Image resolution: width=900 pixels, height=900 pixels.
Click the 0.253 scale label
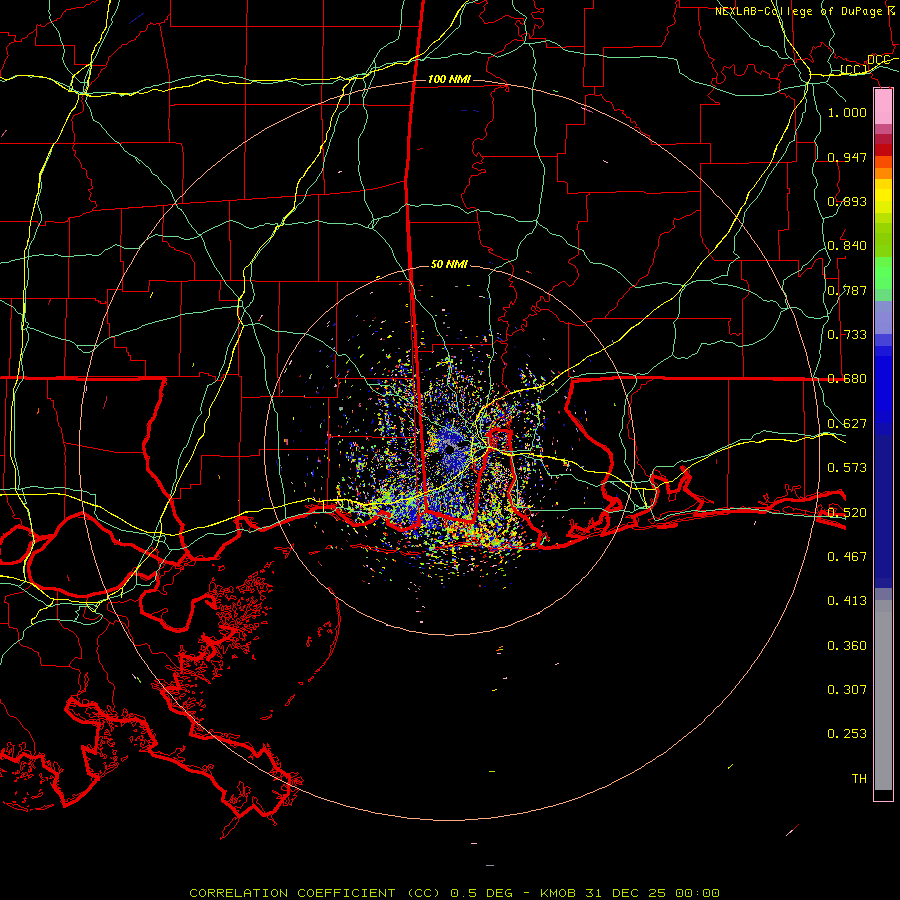pos(847,734)
